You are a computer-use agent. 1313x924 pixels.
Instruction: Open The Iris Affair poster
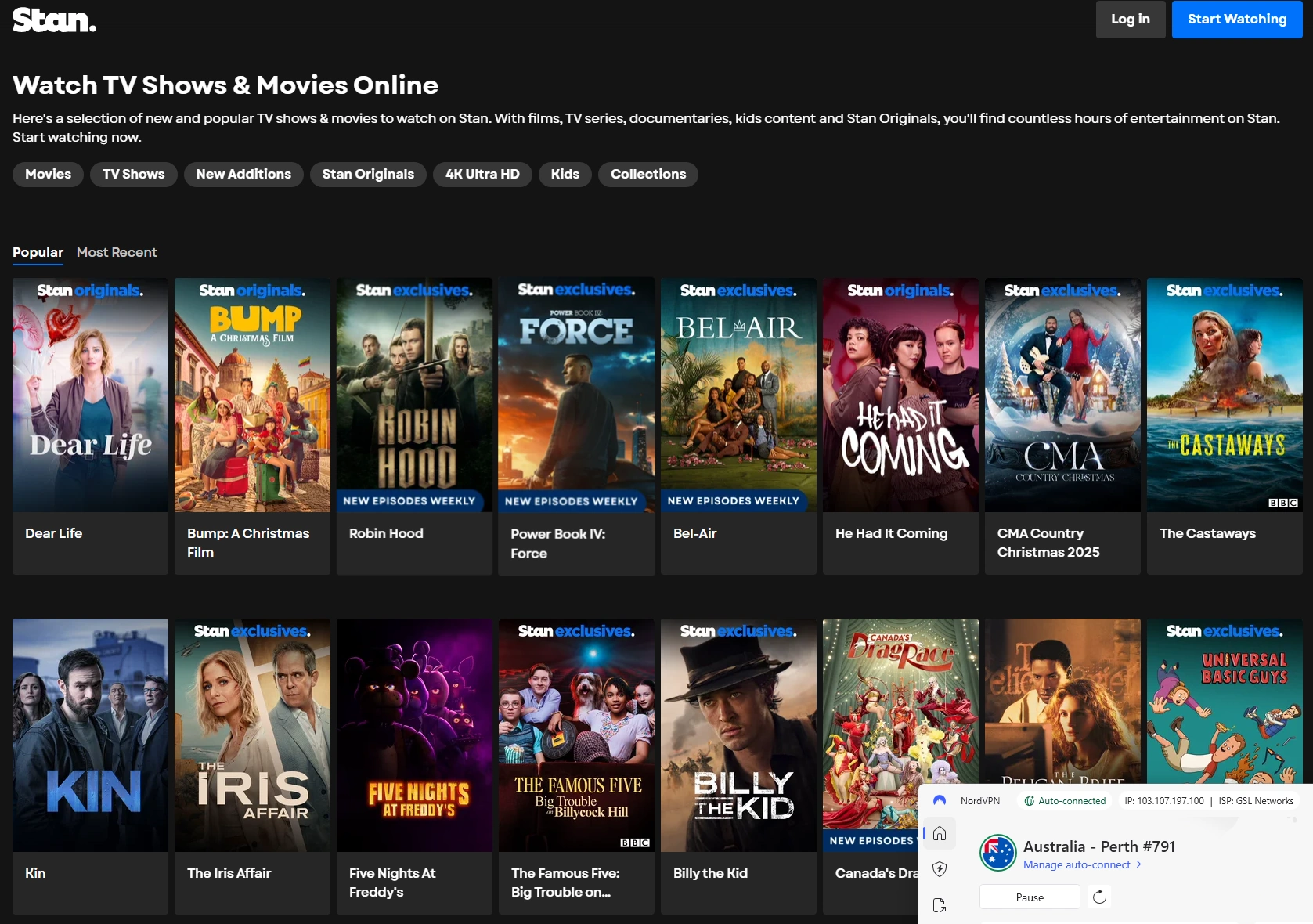(252, 735)
